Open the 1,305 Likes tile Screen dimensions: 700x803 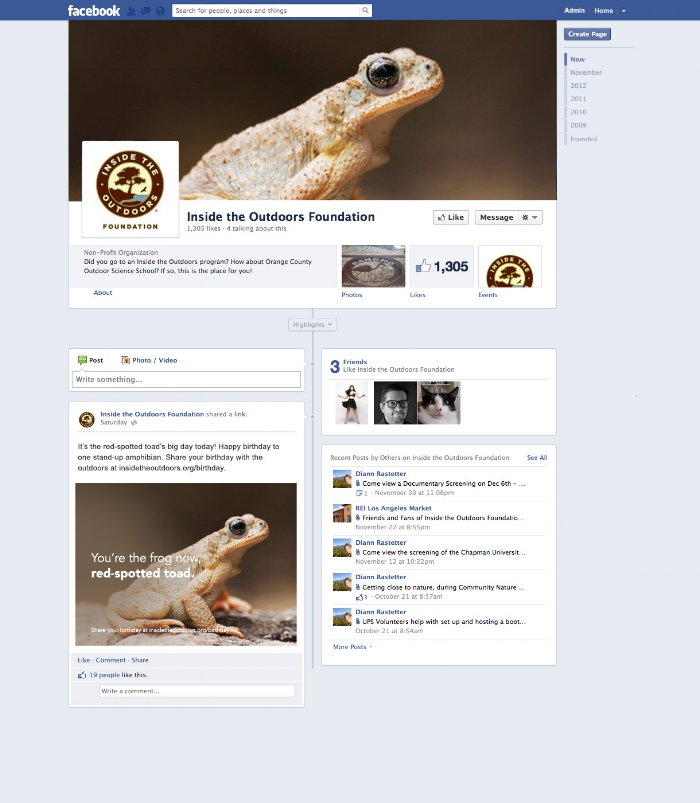coord(441,266)
